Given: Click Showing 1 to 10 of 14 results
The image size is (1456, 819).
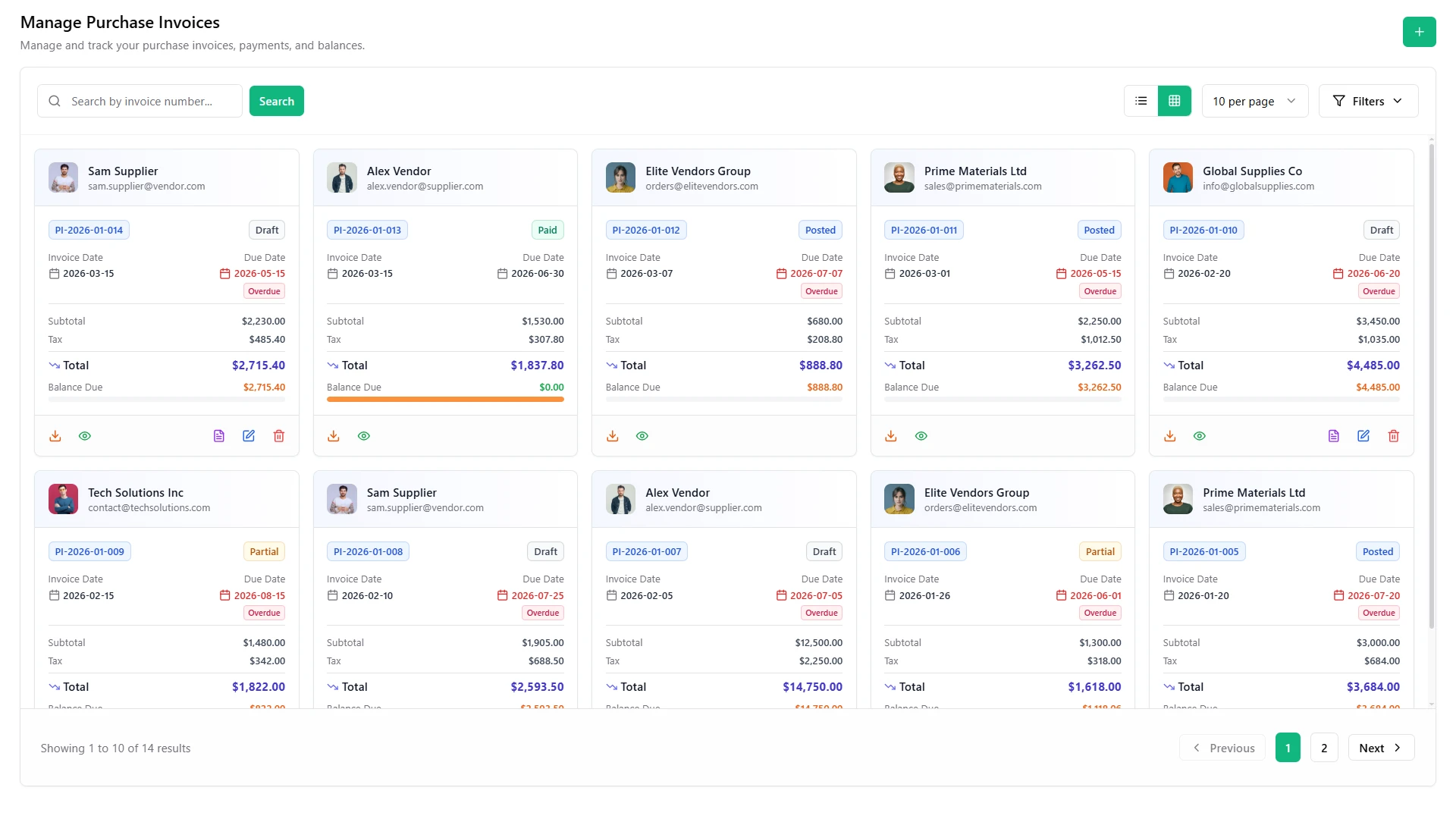Looking at the screenshot, I should tap(115, 748).
